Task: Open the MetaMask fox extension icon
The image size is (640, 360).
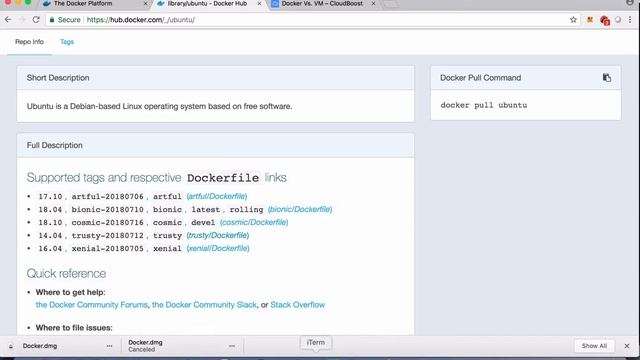Action: coord(590,20)
